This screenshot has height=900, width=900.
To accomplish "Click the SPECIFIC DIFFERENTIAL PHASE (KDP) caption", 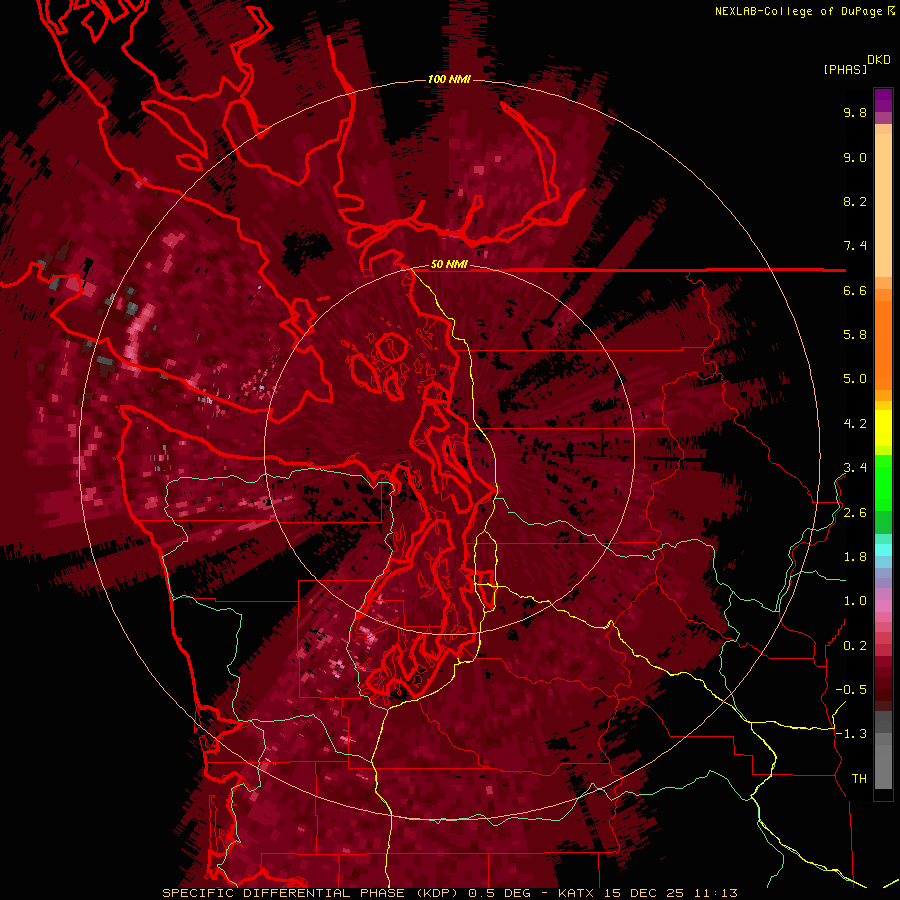I will click(x=312, y=893).
